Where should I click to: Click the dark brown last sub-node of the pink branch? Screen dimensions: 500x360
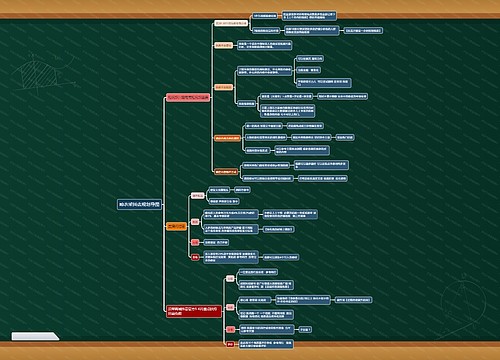[x=226, y=172]
